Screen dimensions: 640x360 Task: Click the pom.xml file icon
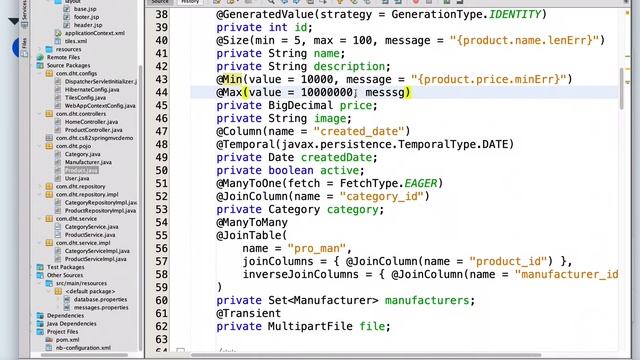point(49,340)
